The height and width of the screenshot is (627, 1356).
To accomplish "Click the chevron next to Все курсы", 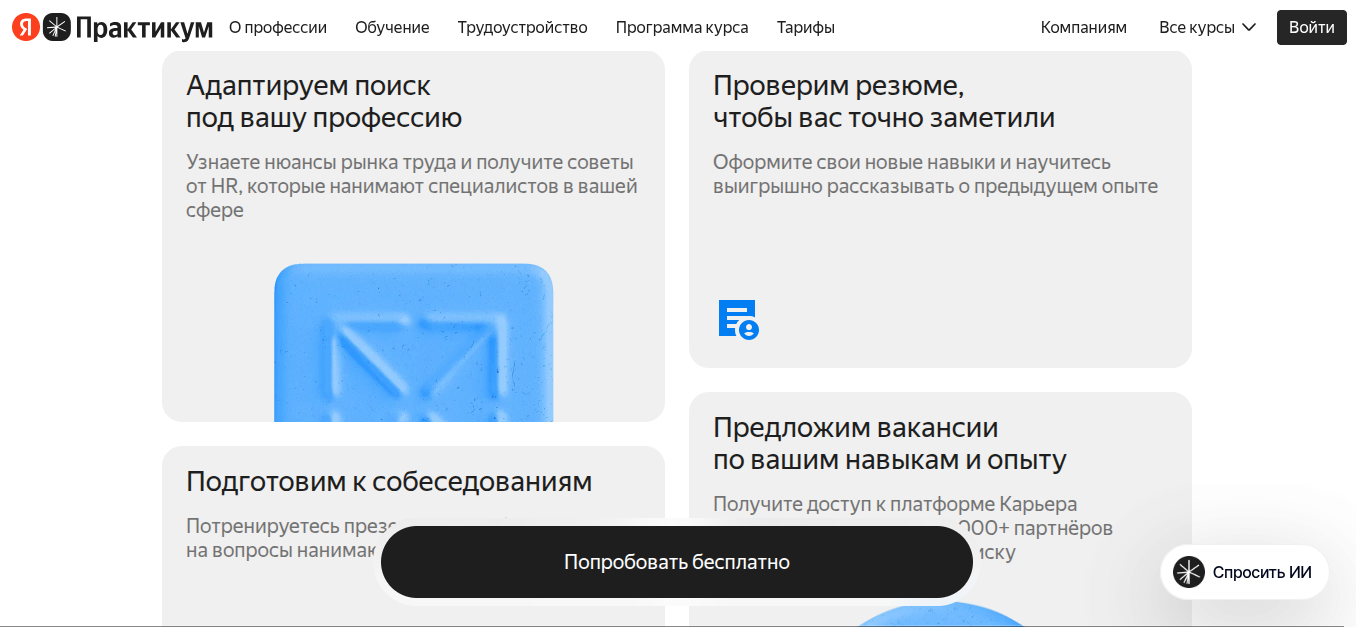I will point(1248,28).
